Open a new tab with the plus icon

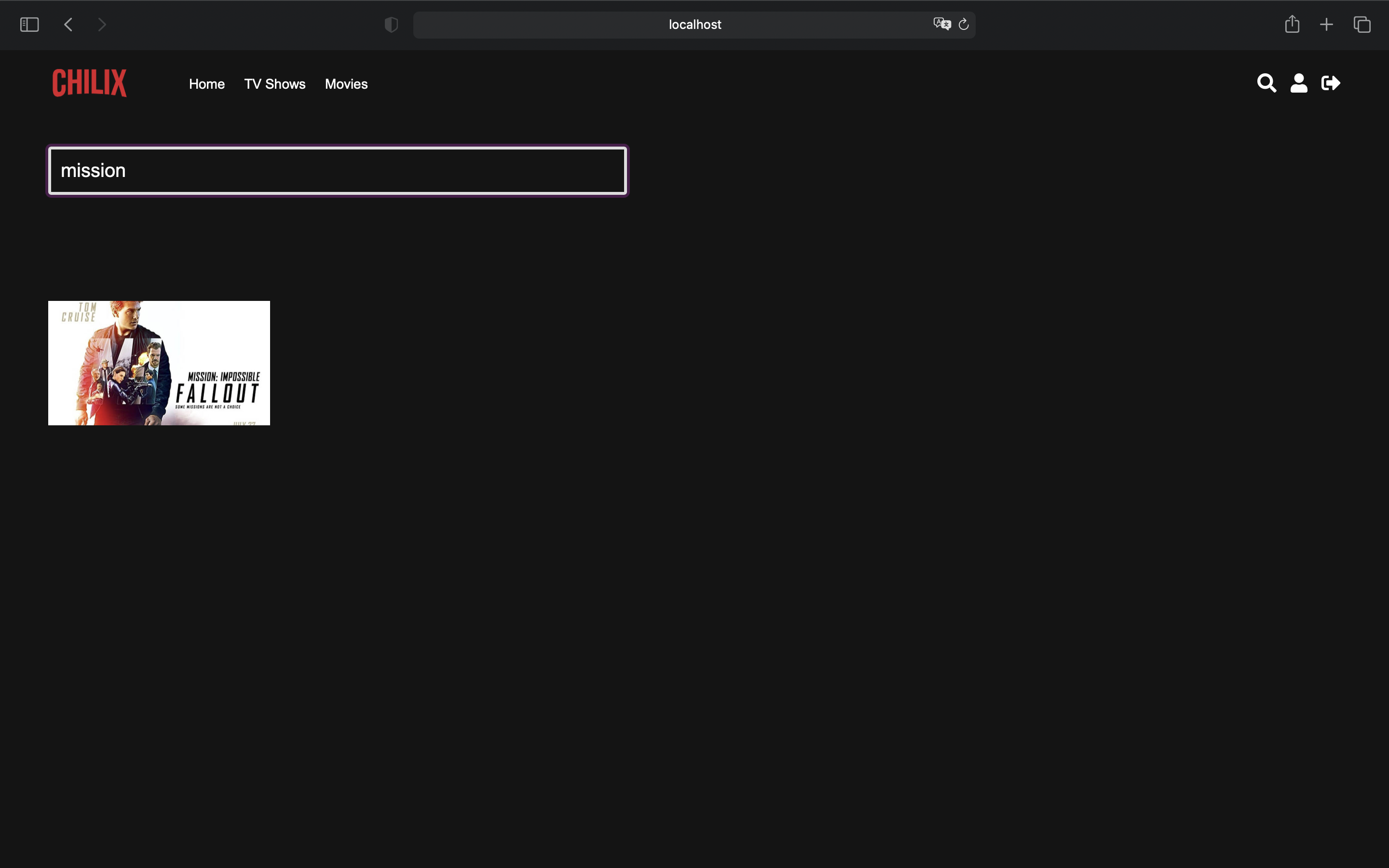[x=1326, y=24]
